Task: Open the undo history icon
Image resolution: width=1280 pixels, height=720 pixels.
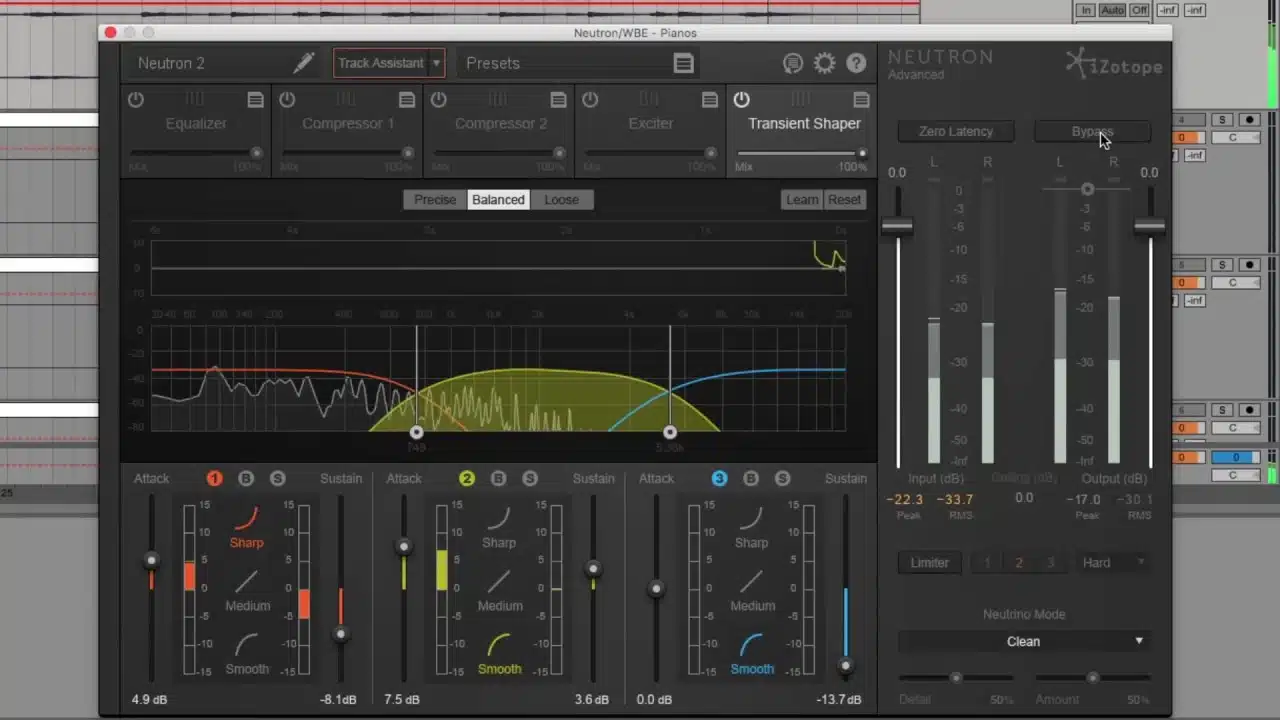Action: coord(792,63)
